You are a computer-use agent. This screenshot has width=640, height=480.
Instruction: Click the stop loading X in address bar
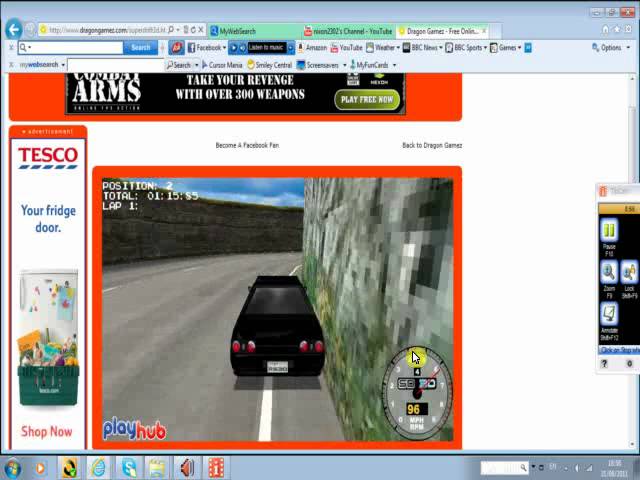click(x=200, y=30)
